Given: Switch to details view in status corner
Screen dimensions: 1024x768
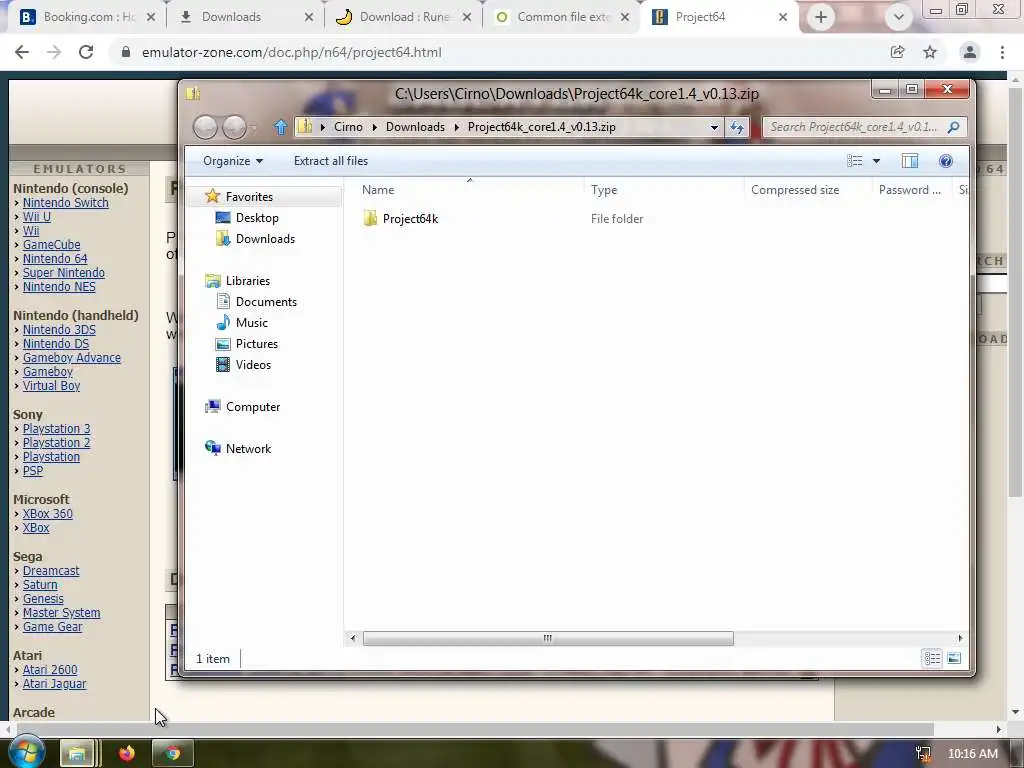Looking at the screenshot, I should (932, 658).
